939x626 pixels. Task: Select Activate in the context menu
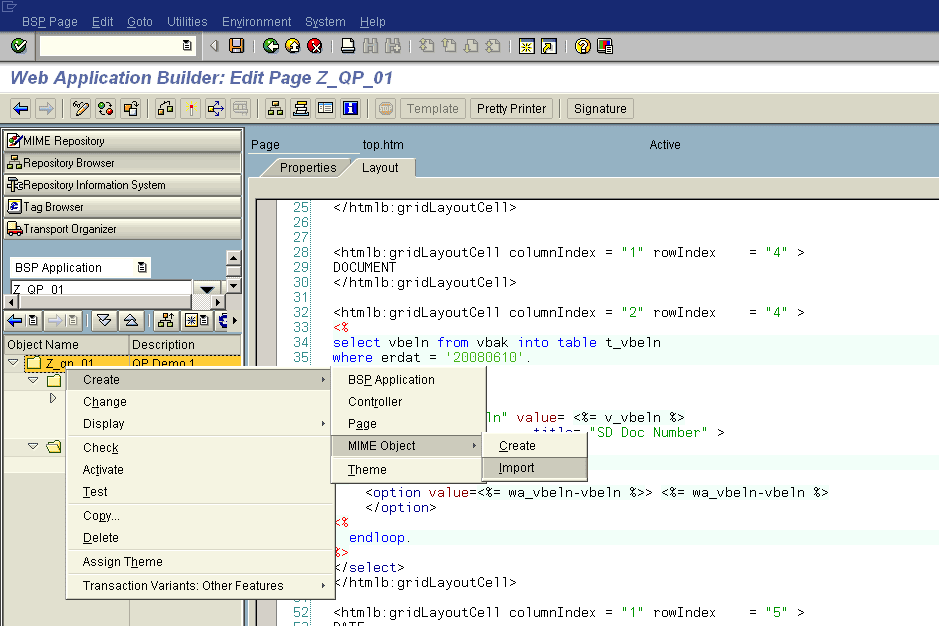(x=199, y=470)
